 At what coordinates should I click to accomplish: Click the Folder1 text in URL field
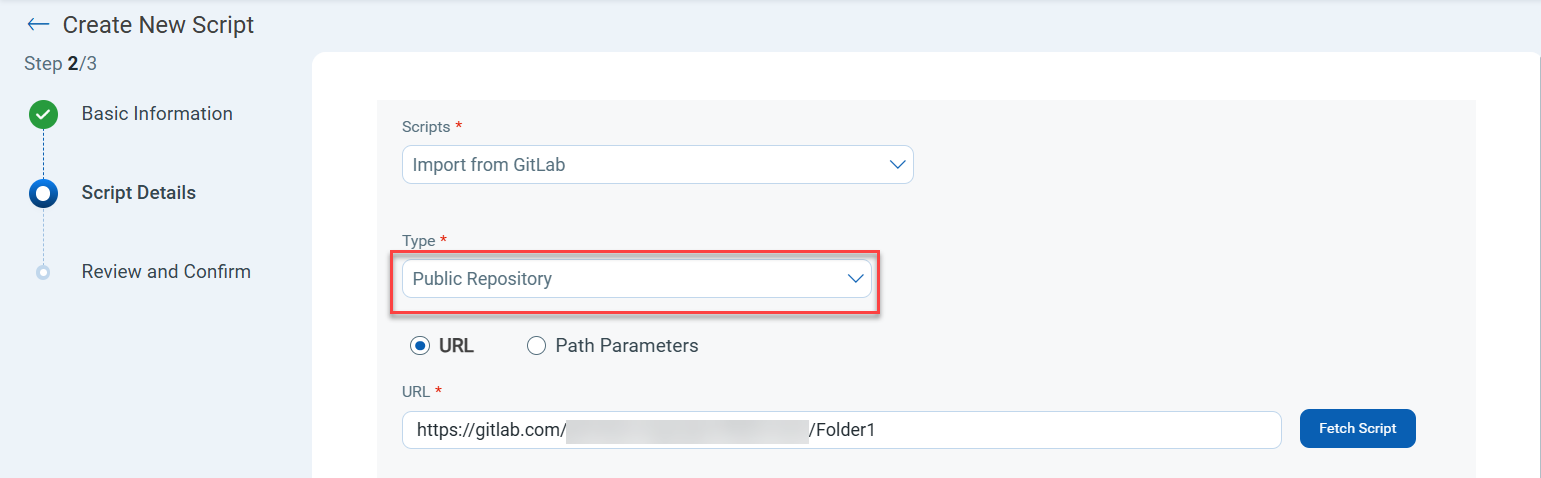tap(848, 430)
